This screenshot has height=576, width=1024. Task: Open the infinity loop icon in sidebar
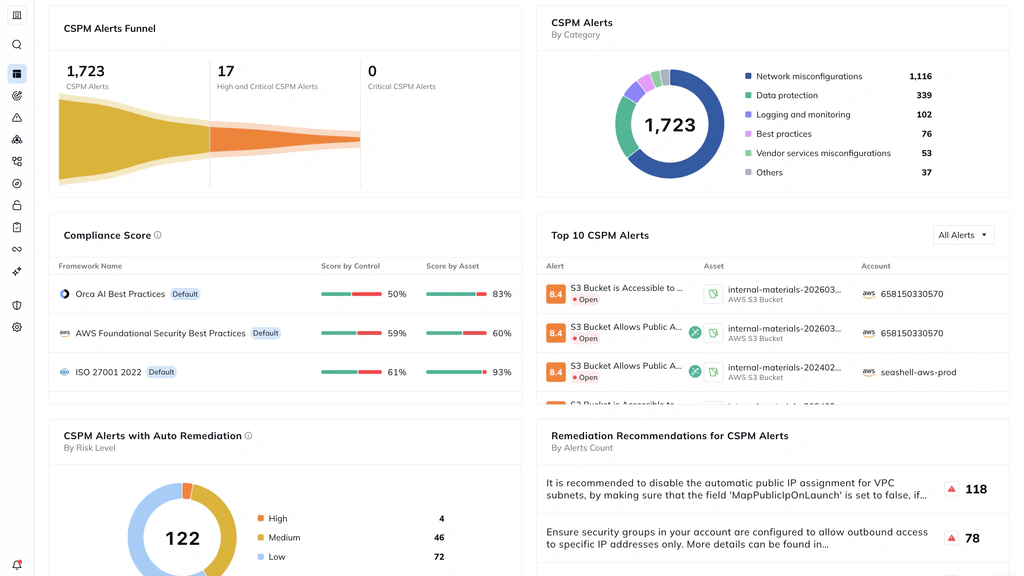(x=17, y=249)
